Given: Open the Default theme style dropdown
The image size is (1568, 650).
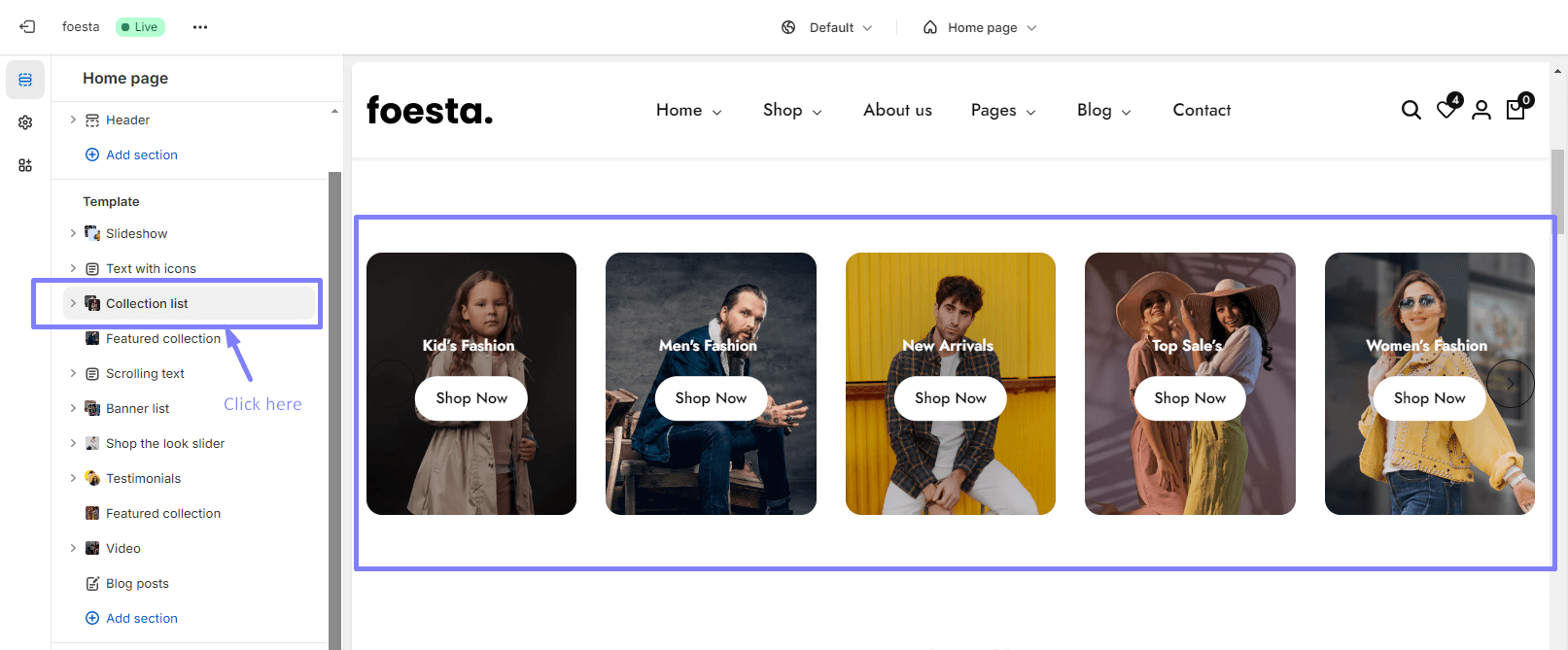Looking at the screenshot, I should pos(827,27).
